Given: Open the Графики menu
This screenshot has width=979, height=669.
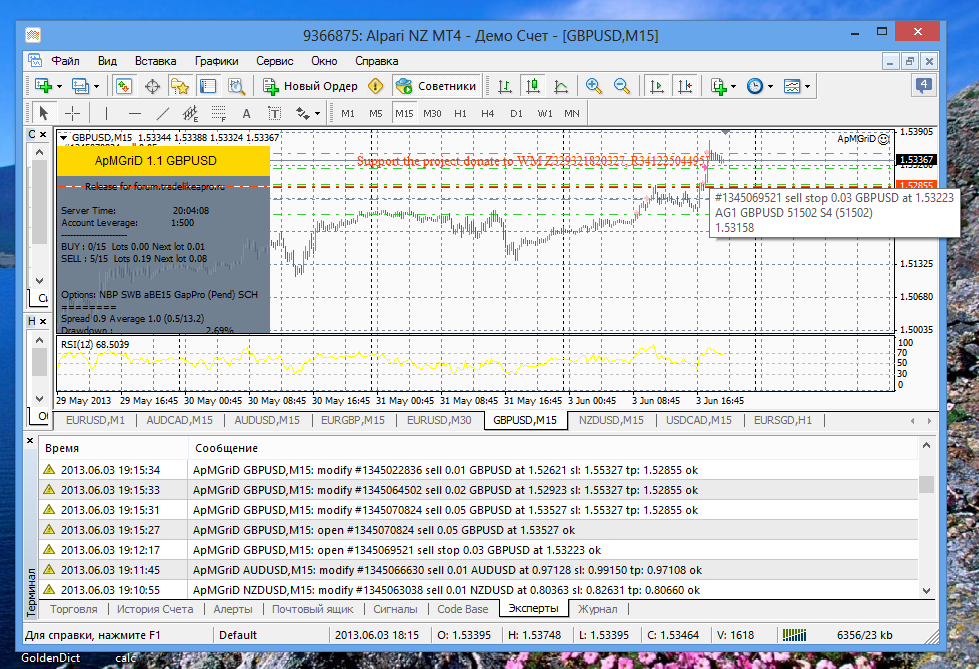Looking at the screenshot, I should click(x=216, y=61).
